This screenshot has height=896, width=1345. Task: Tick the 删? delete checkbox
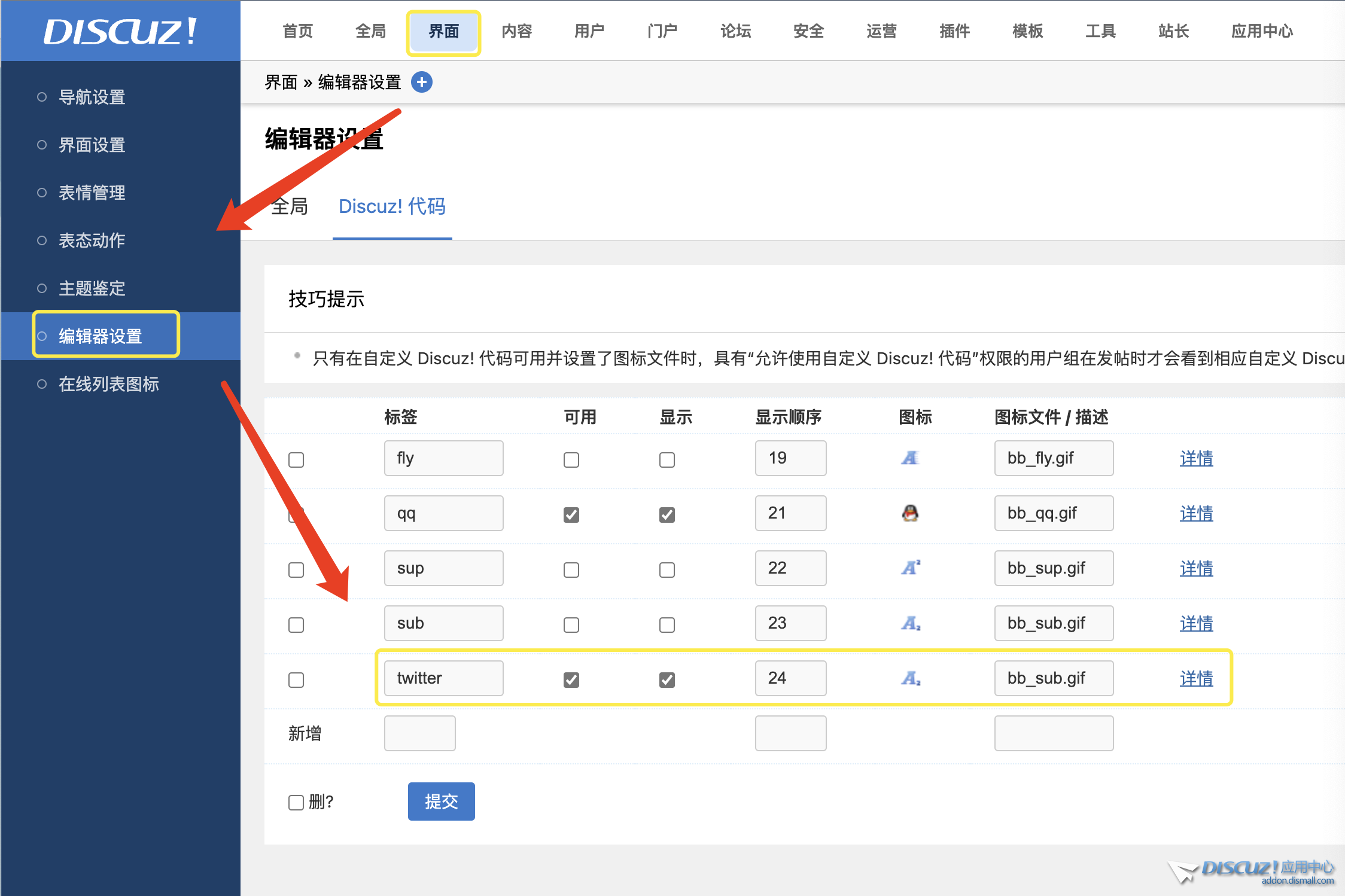tap(296, 802)
